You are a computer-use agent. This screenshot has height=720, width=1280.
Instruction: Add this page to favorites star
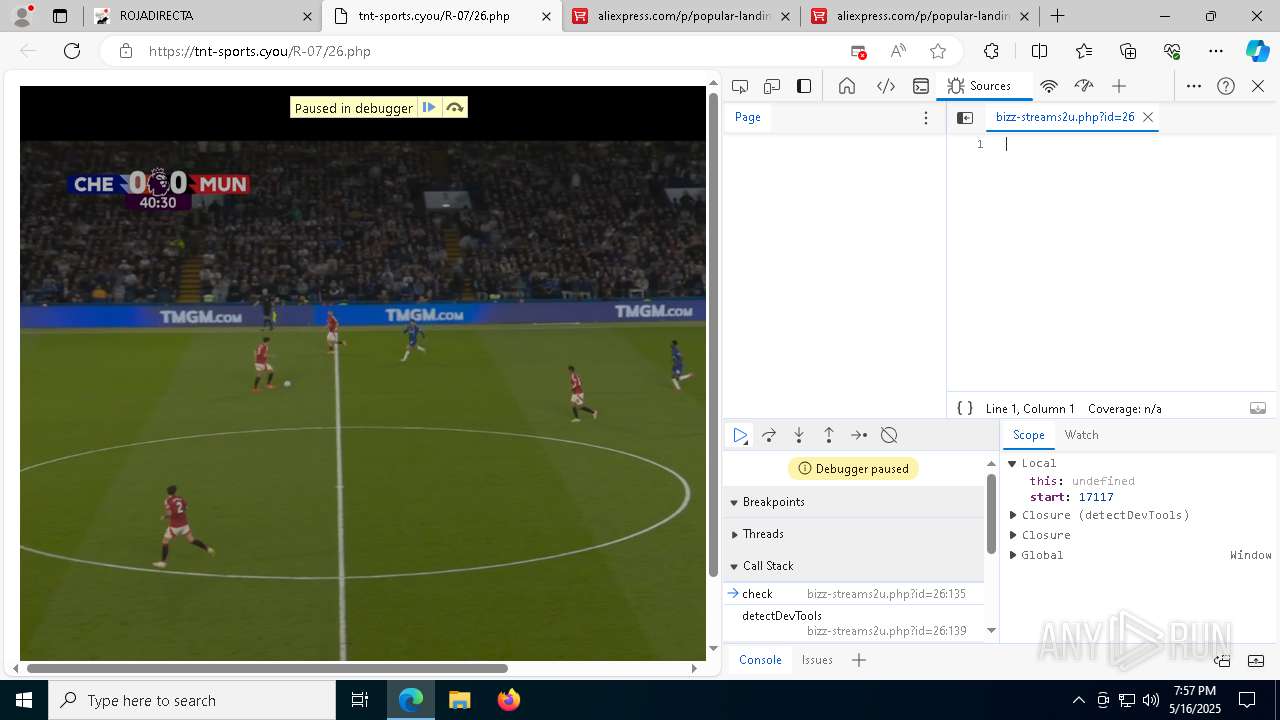pos(938,51)
